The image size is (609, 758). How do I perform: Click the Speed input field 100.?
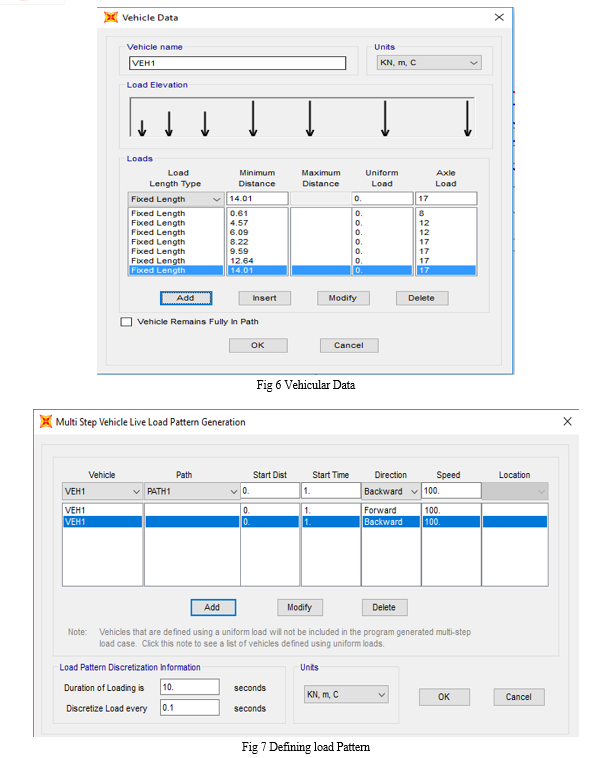pos(451,491)
